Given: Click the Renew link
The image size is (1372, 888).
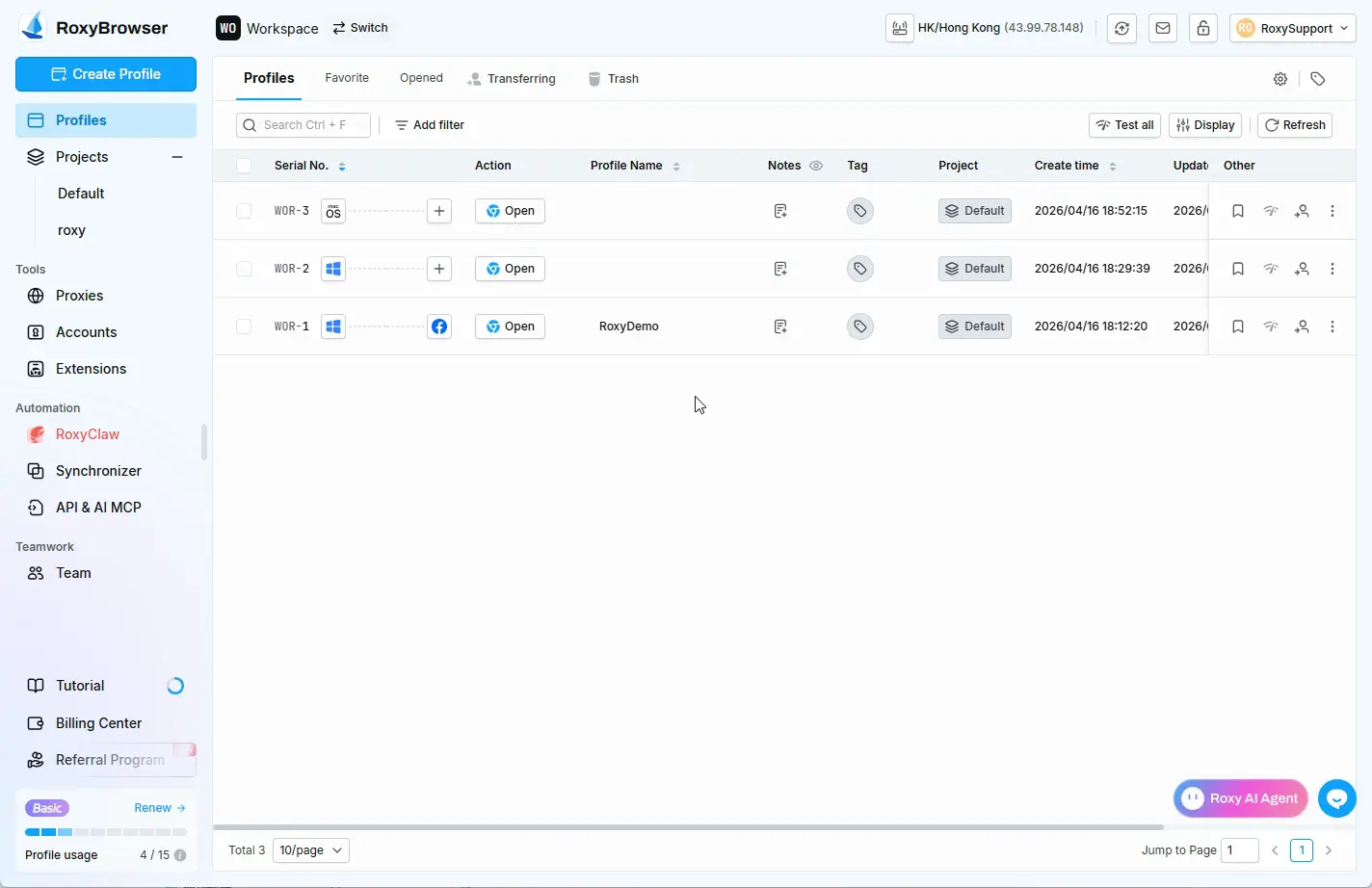Looking at the screenshot, I should (x=159, y=808).
